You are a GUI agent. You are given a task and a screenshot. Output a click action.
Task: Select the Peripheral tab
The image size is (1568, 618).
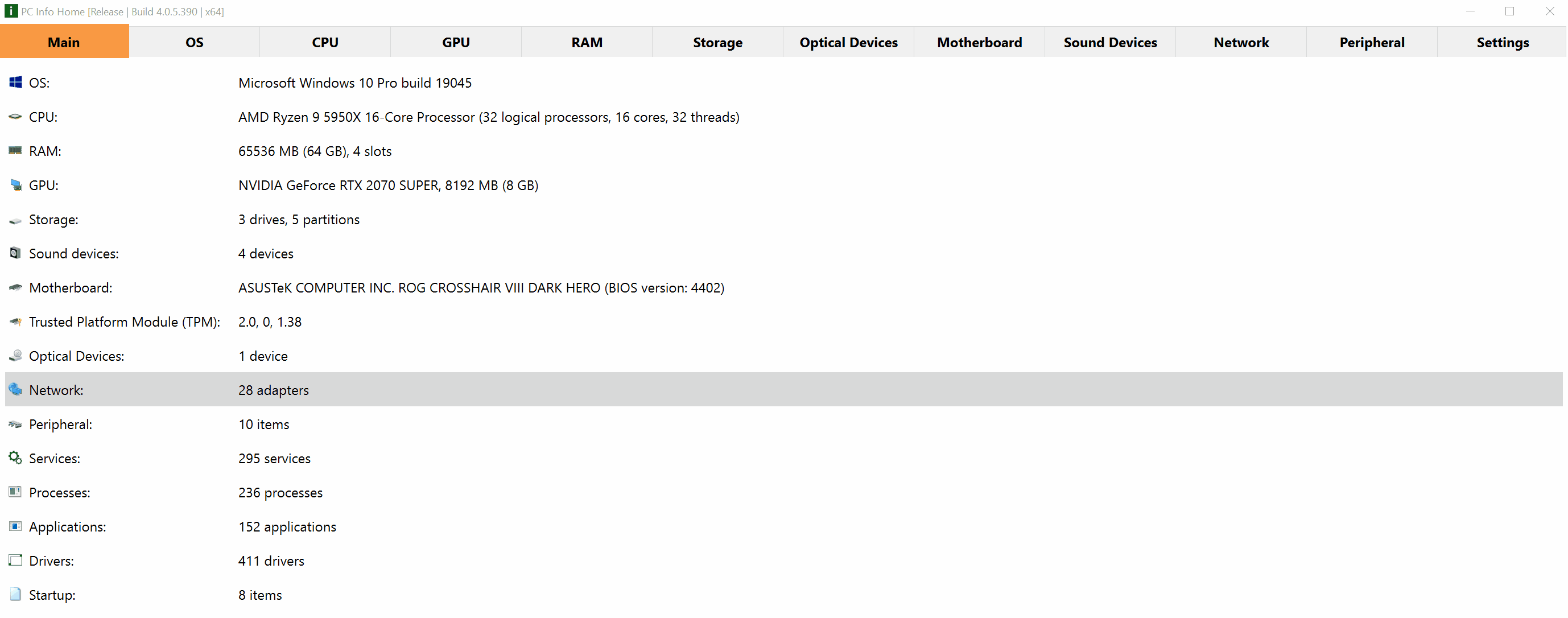point(1372,42)
